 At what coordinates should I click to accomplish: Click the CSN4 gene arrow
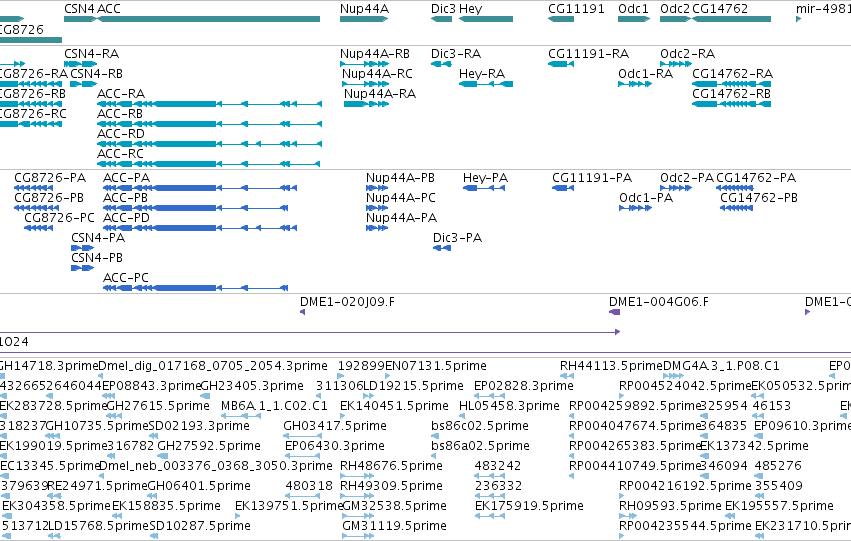pos(80,19)
